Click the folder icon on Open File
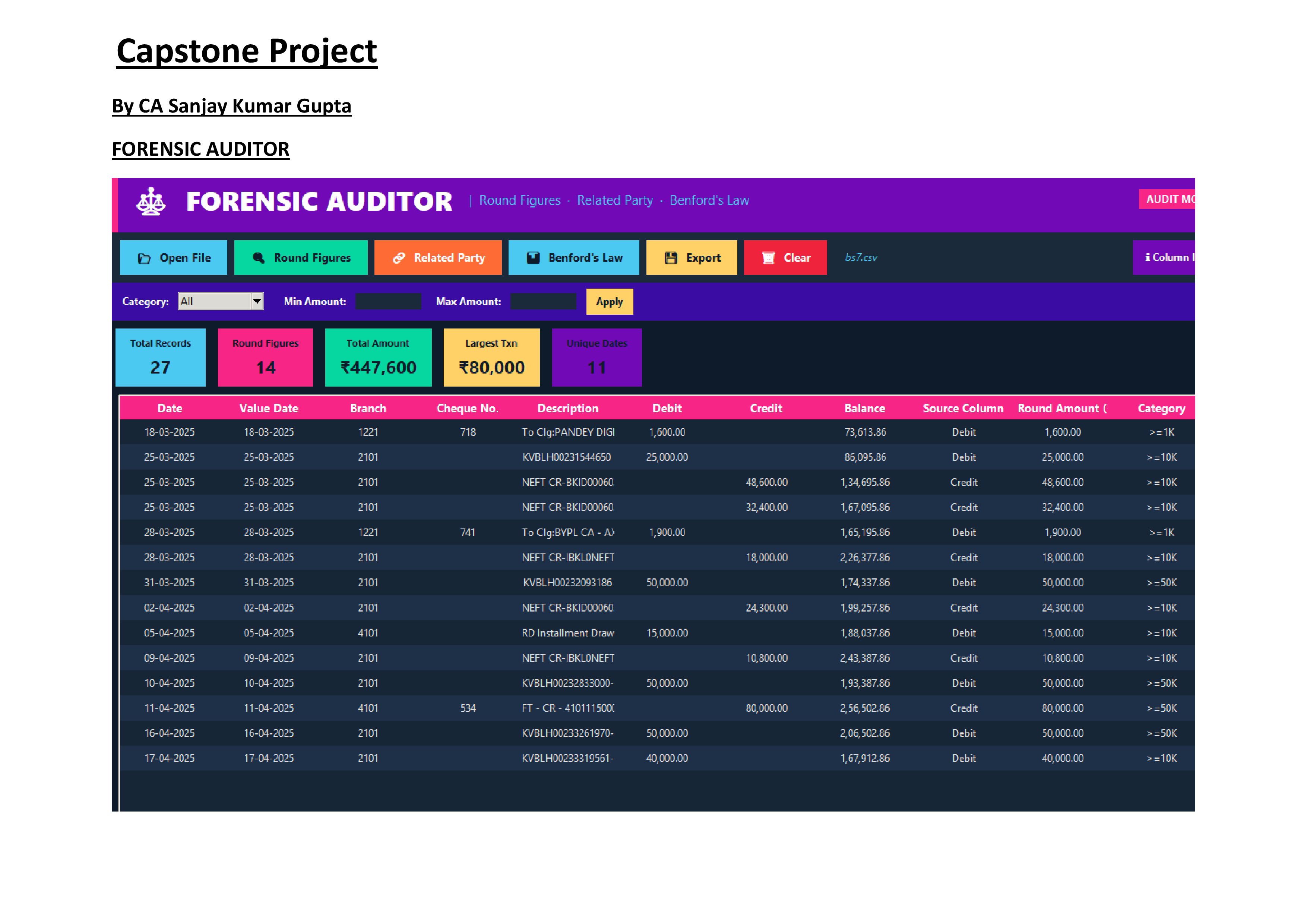This screenshot has width=1307, height=924. pos(145,258)
